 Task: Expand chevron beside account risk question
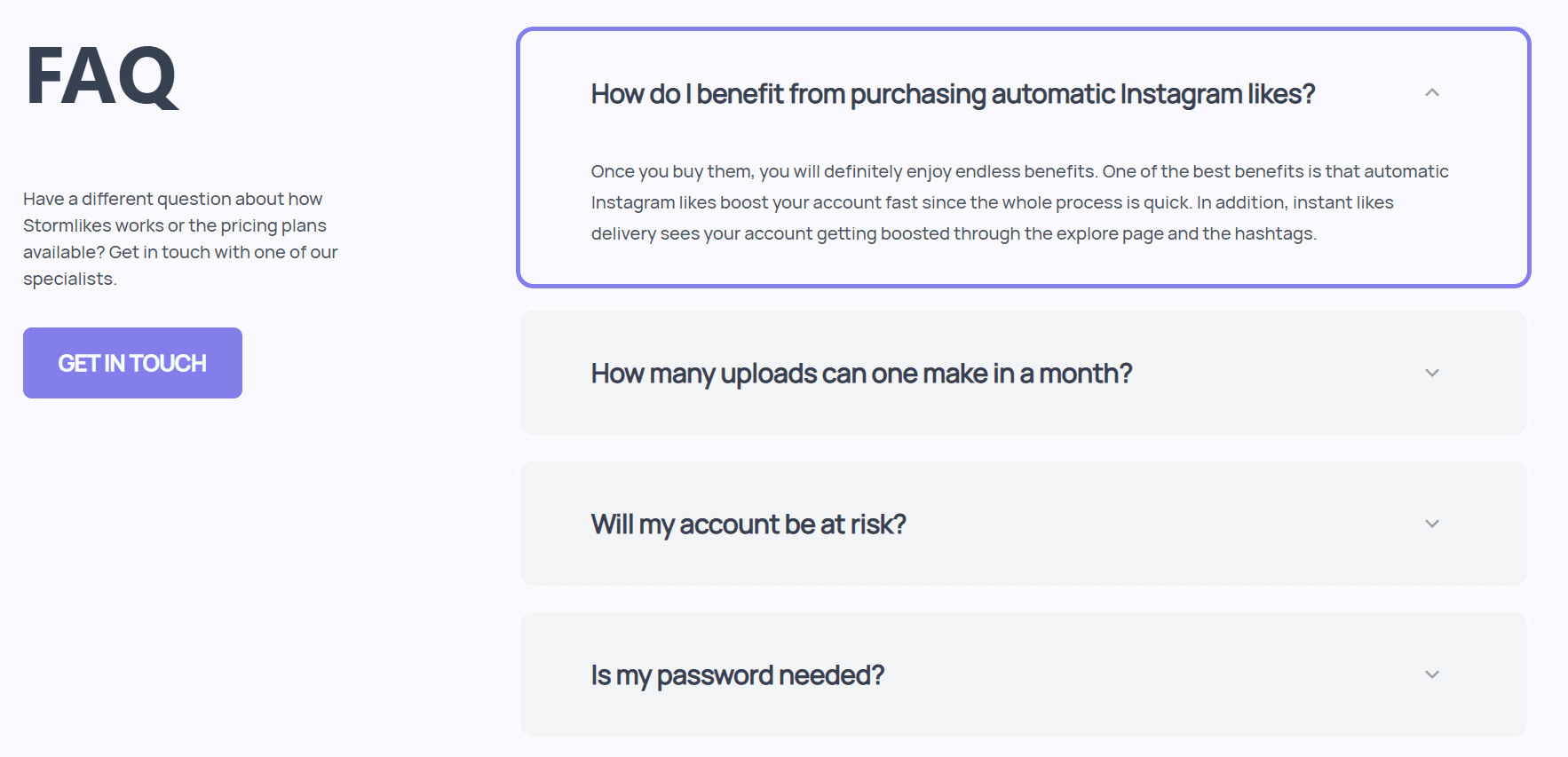[x=1431, y=524]
